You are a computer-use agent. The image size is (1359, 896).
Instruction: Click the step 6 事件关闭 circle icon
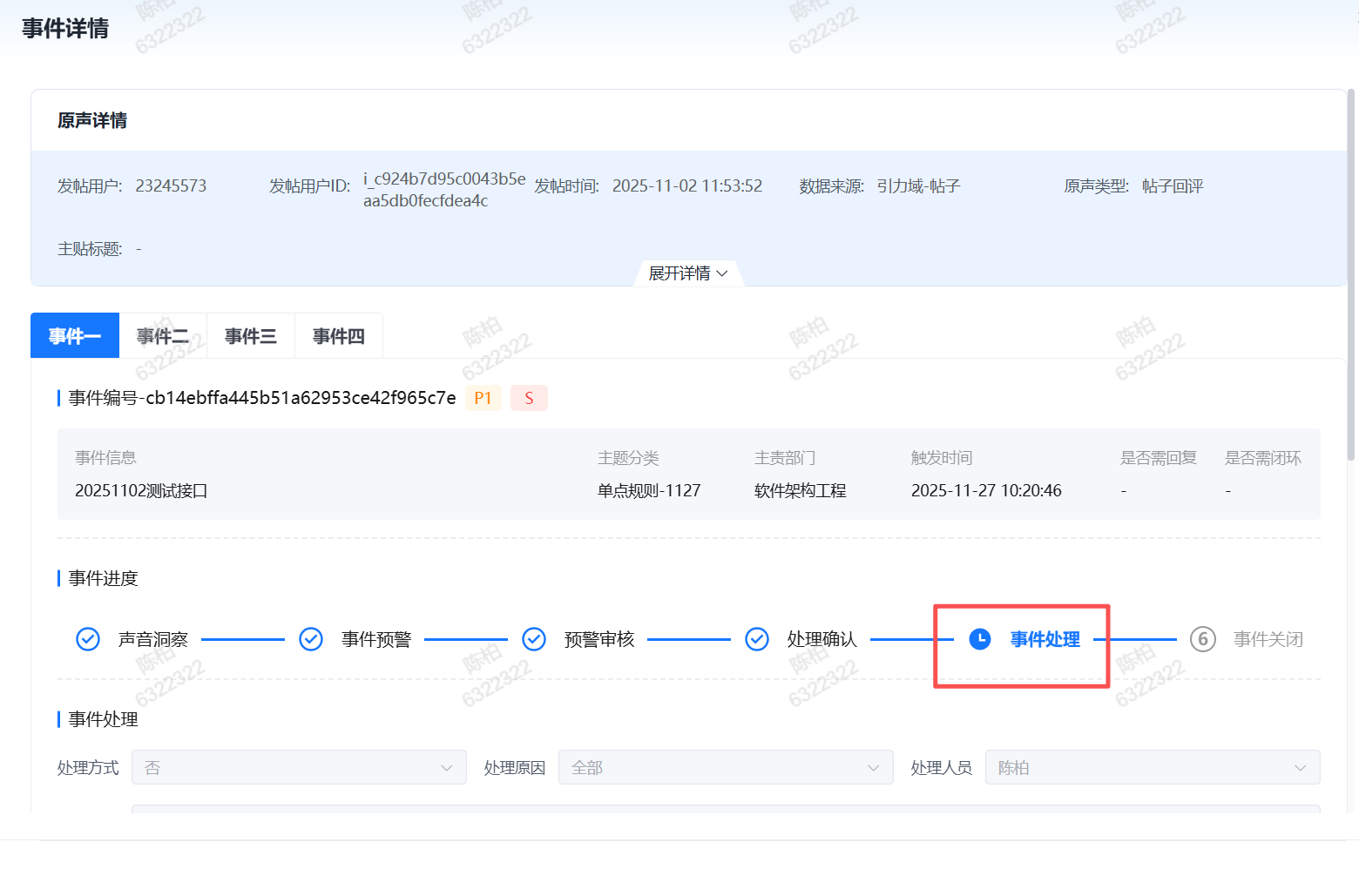coord(1203,639)
